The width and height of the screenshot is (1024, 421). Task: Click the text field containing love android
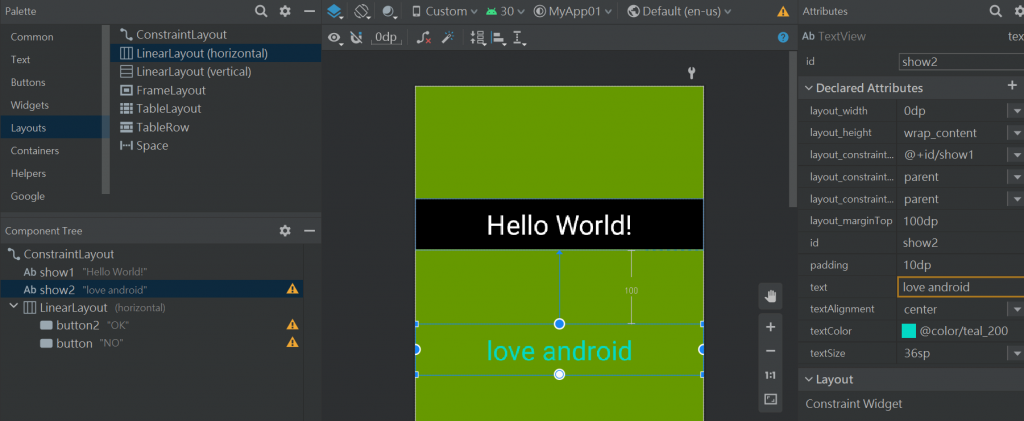coord(958,287)
